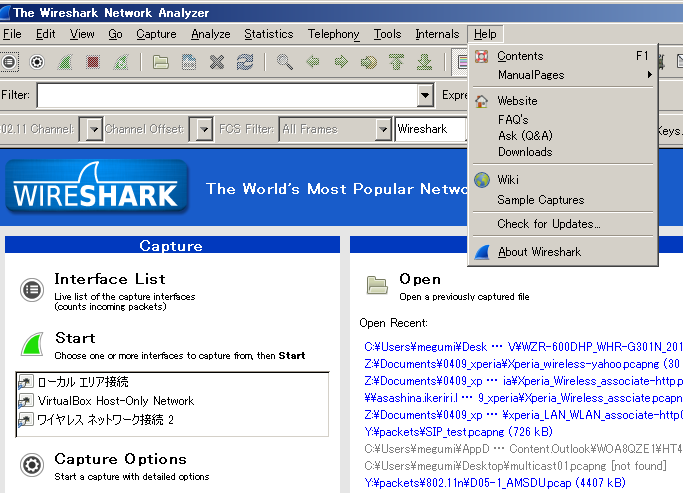
Task: Stop the capture with the red square icon
Action: click(x=93, y=62)
